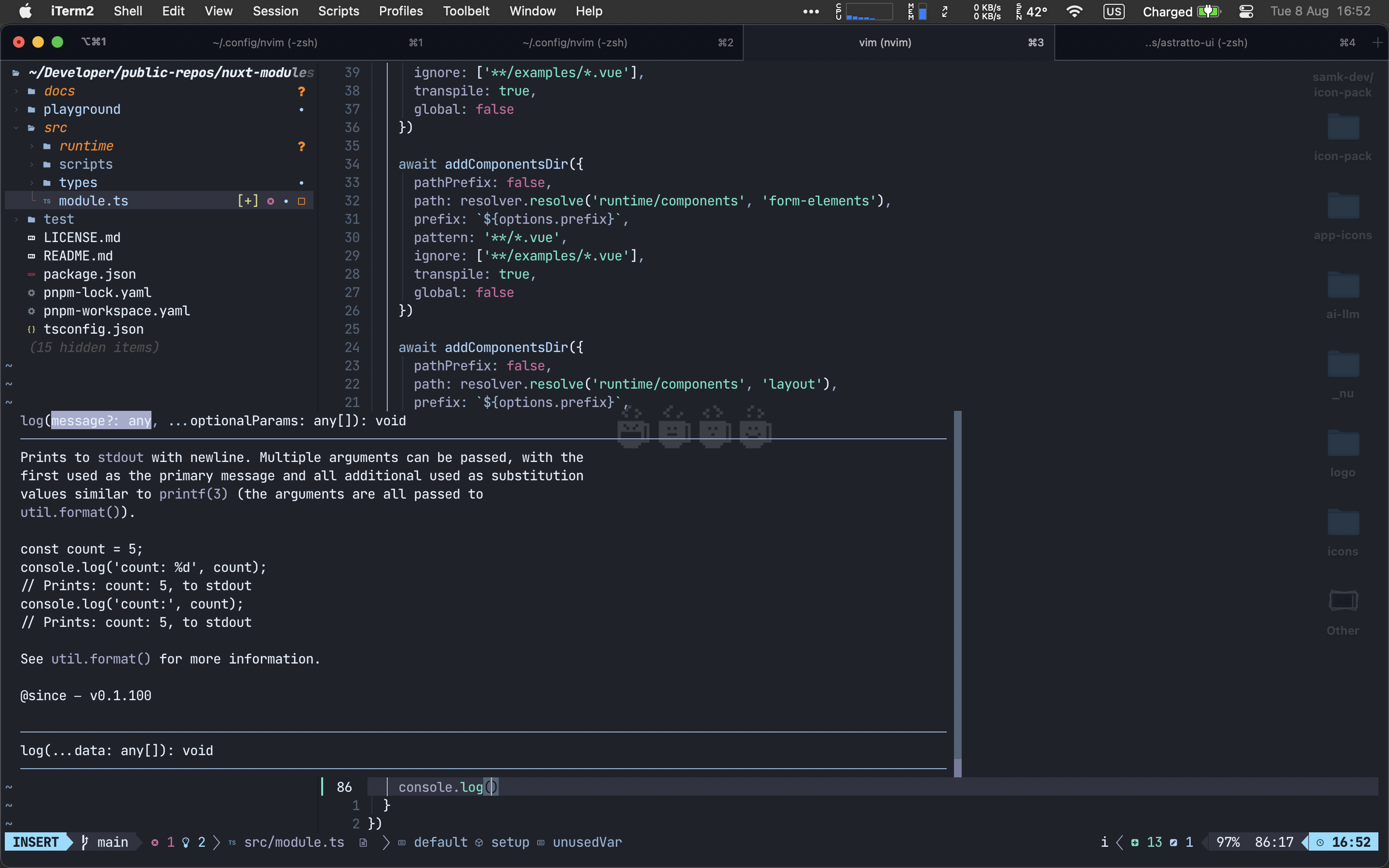
Task: Select module.ts in the file tree
Action: (94, 201)
